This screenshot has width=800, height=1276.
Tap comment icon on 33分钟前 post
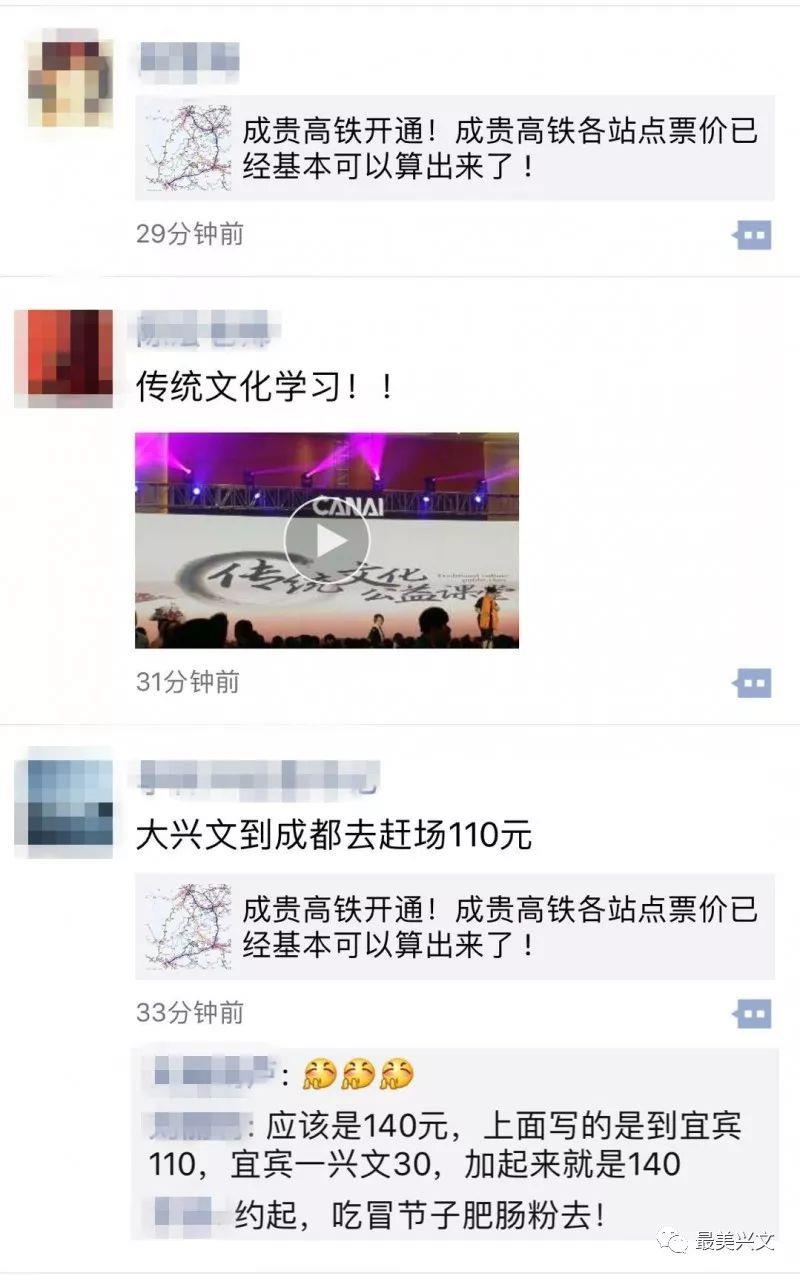tap(753, 1013)
